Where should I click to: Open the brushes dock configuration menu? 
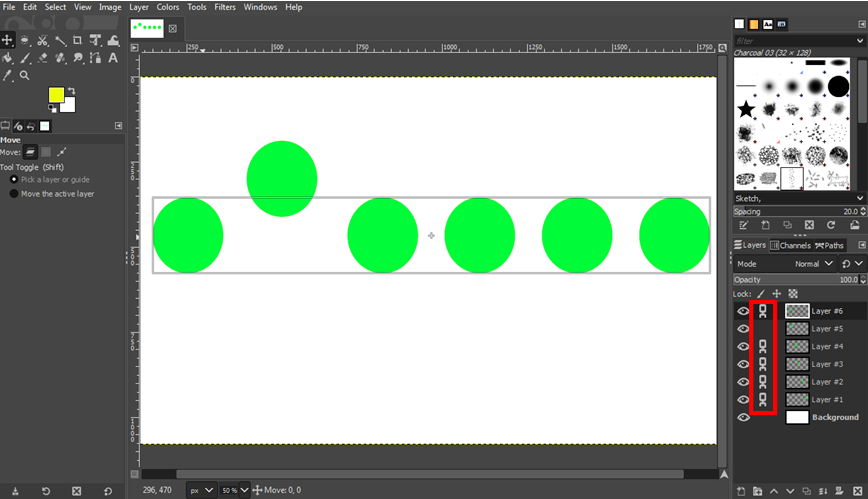point(862,24)
